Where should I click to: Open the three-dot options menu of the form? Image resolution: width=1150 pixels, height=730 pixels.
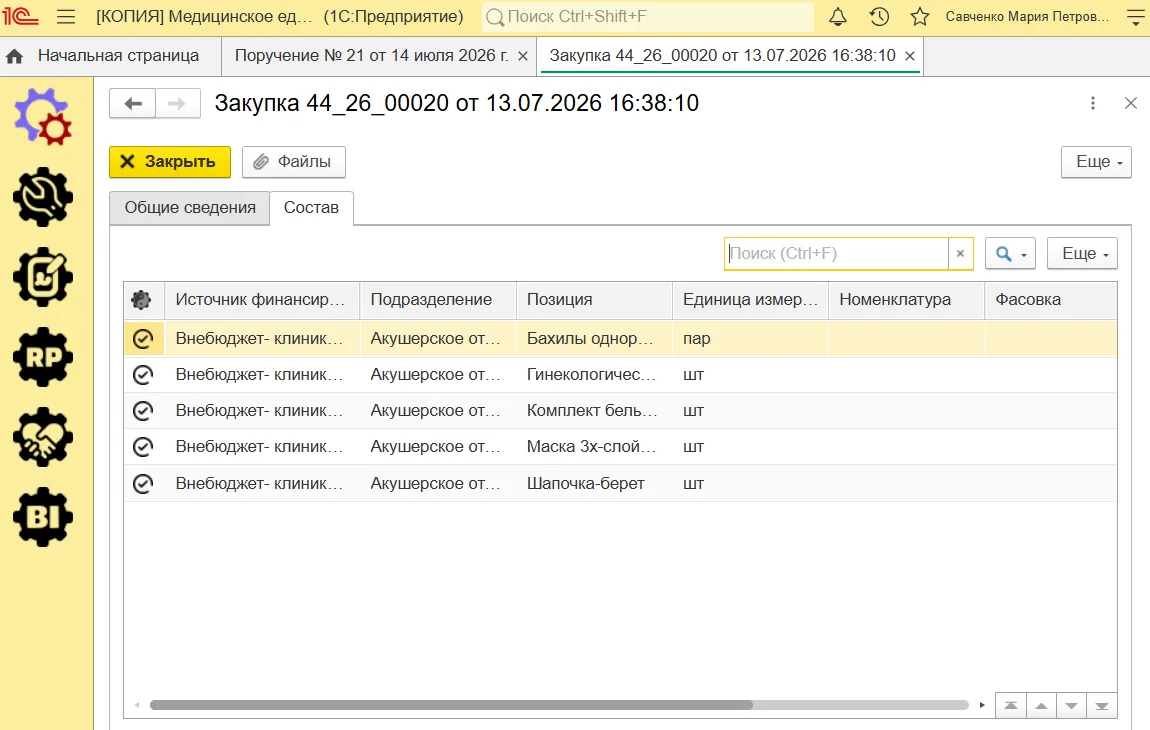(1093, 103)
